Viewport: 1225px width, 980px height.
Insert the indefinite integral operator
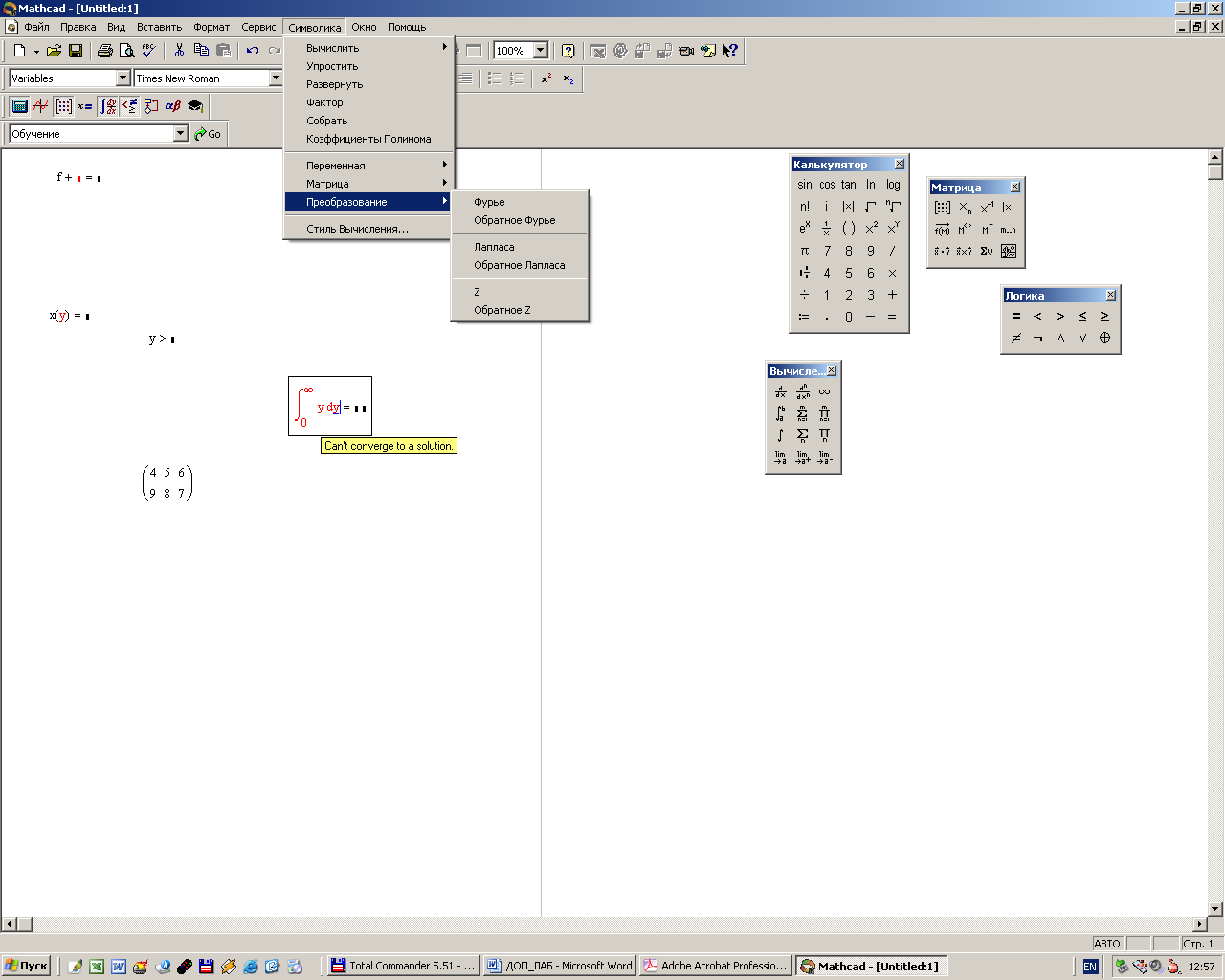[x=780, y=435]
